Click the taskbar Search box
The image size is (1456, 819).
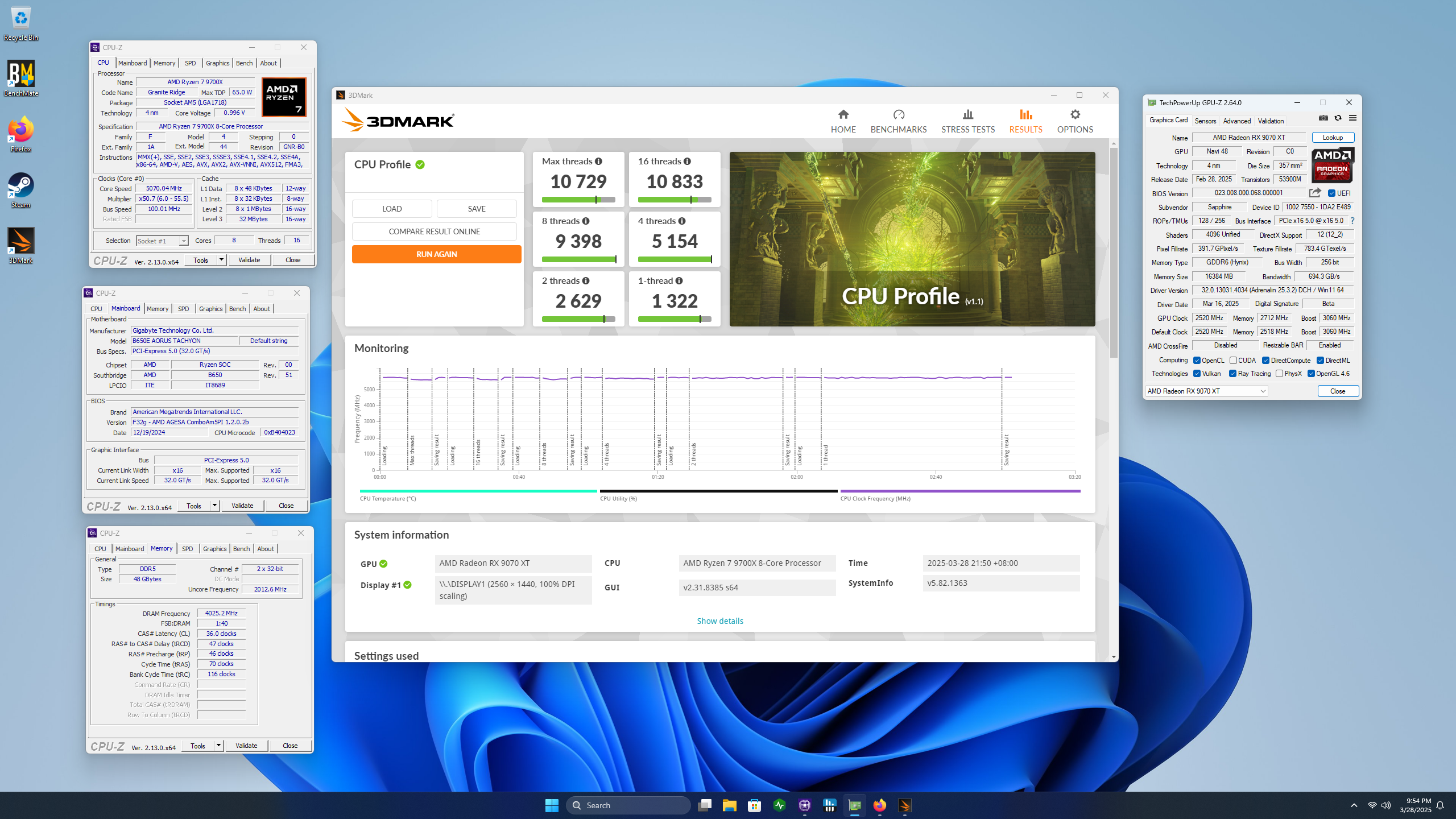coord(628,805)
